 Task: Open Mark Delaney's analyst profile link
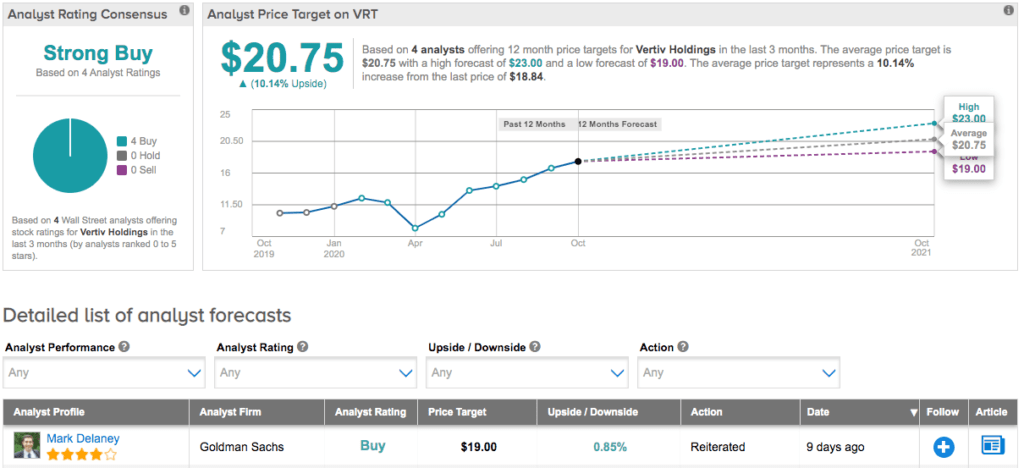coord(83,438)
